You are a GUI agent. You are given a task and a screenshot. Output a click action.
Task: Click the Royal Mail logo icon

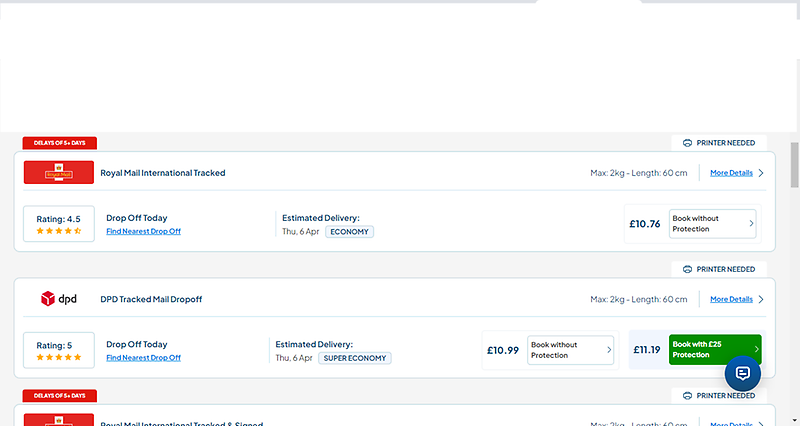coord(58,173)
